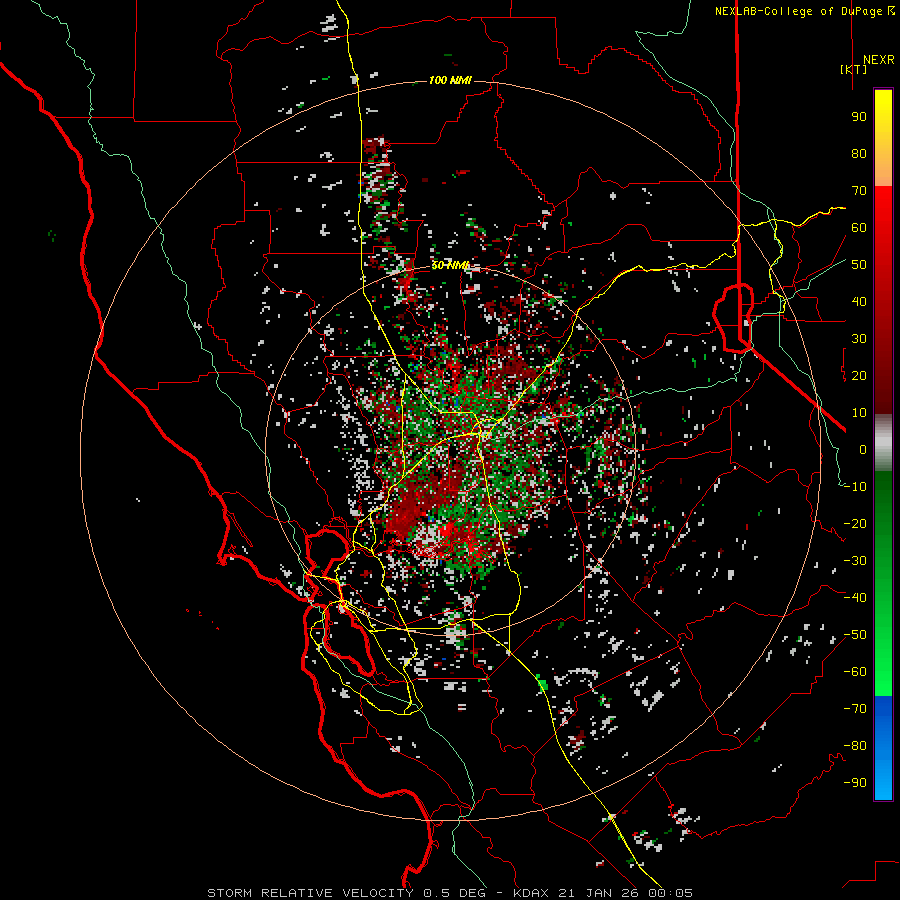This screenshot has width=900, height=900.
Task: Click the 50 value on the velocity scale
Action: pyautogui.click(x=859, y=265)
